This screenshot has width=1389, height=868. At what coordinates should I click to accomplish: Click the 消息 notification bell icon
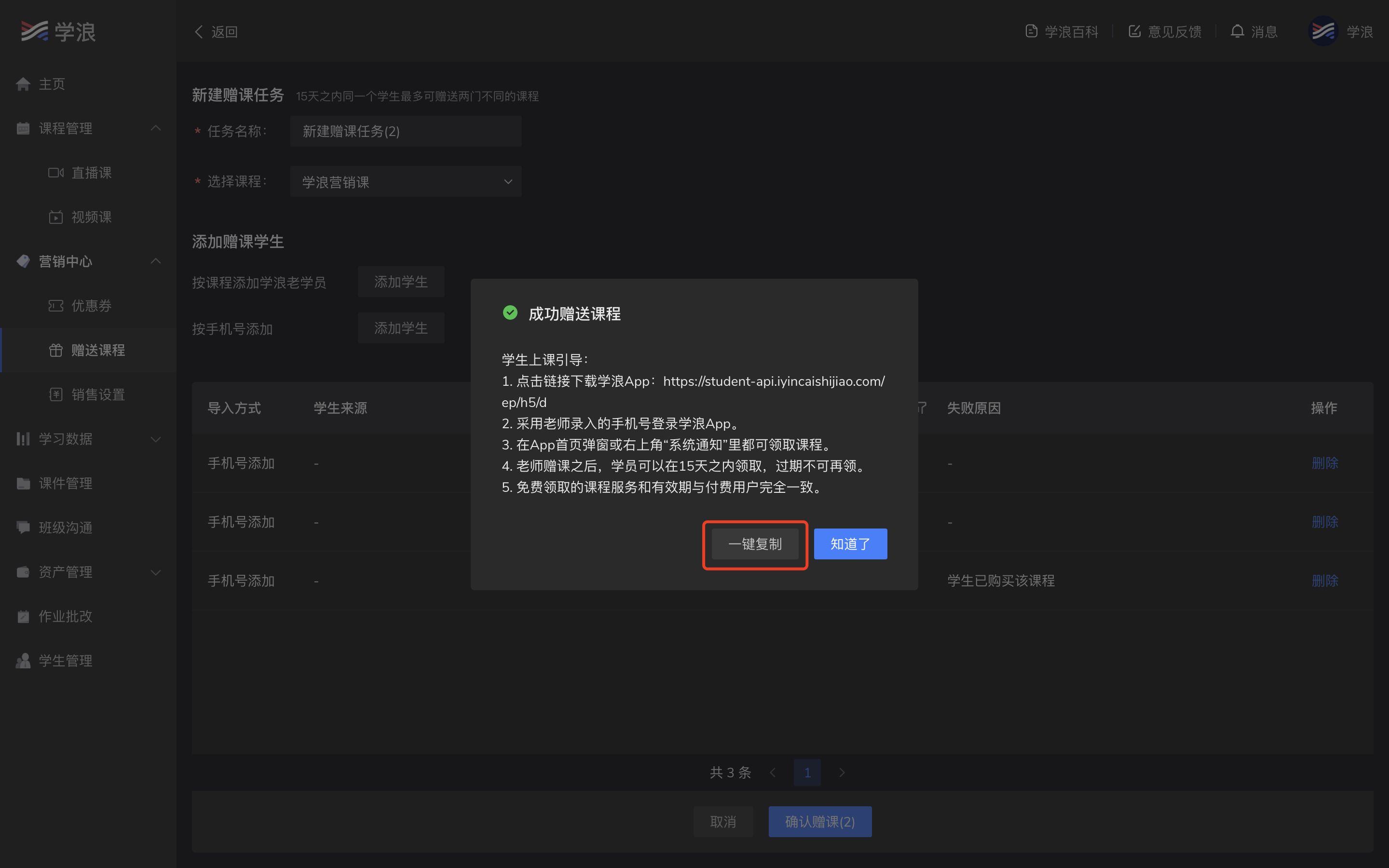(1237, 31)
